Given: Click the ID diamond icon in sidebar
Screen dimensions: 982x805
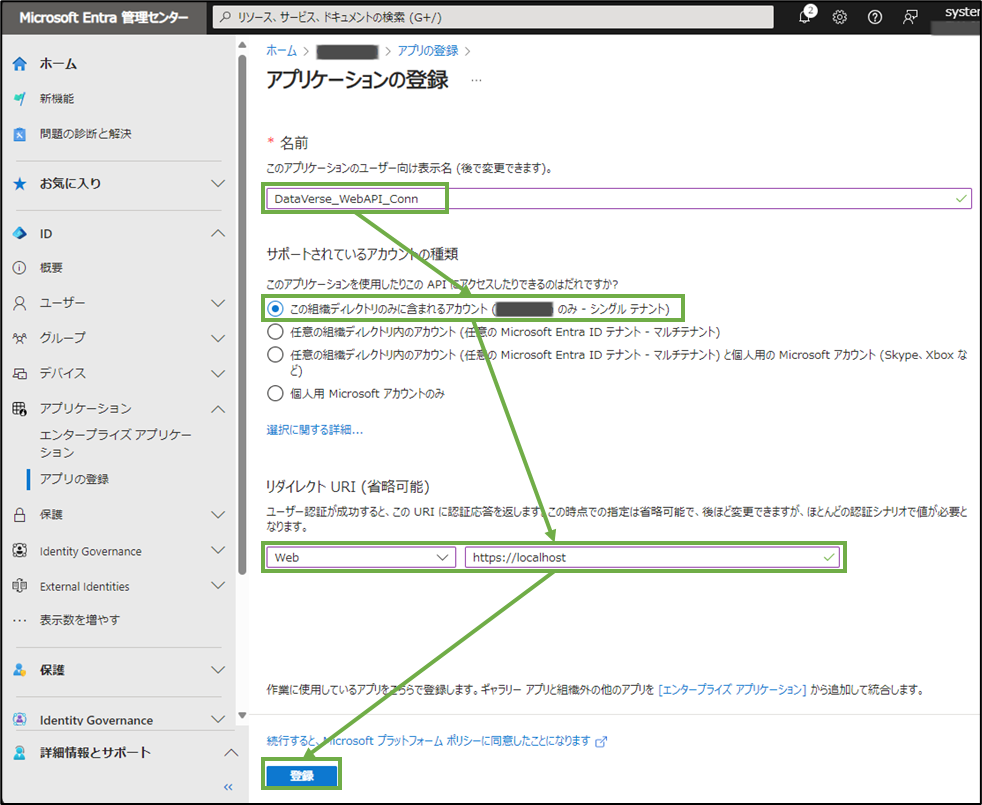Looking at the screenshot, I should click(20, 234).
